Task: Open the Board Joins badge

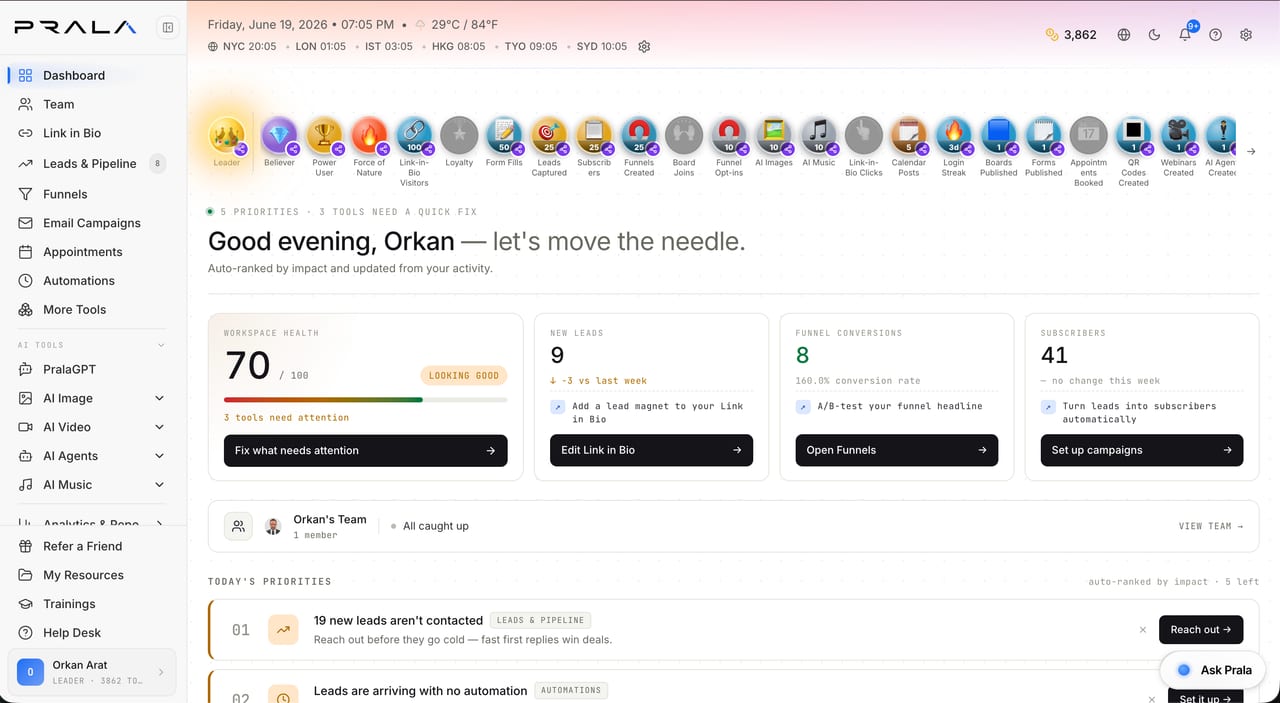Action: point(684,135)
